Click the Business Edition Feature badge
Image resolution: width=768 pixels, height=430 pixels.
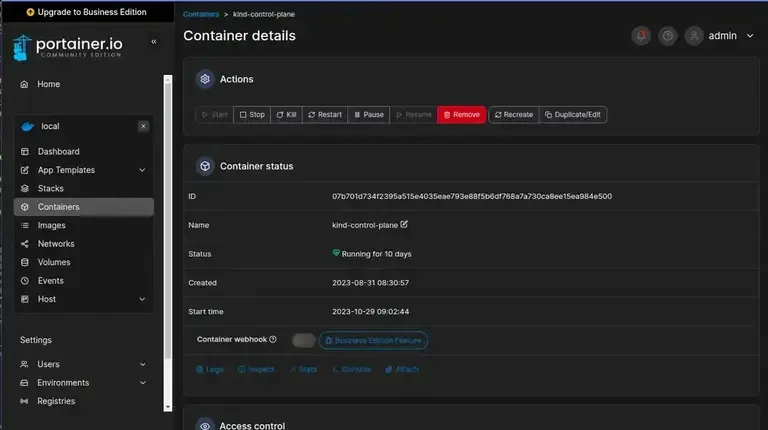373,340
